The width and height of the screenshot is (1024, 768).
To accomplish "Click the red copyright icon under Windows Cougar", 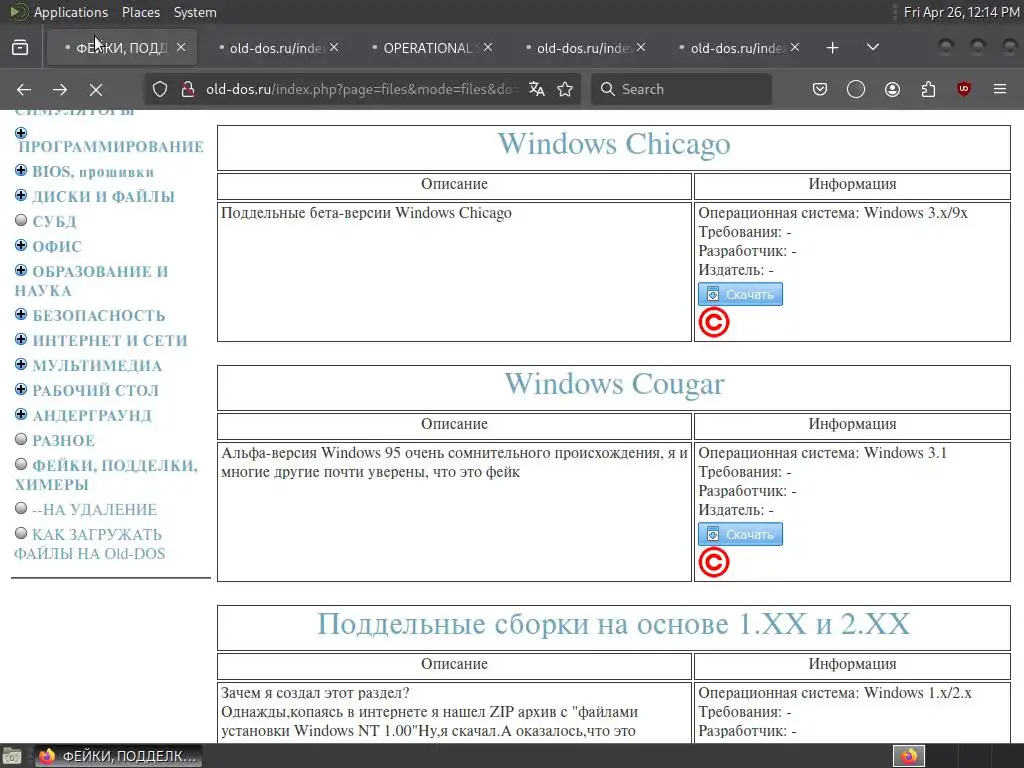I will [x=714, y=562].
